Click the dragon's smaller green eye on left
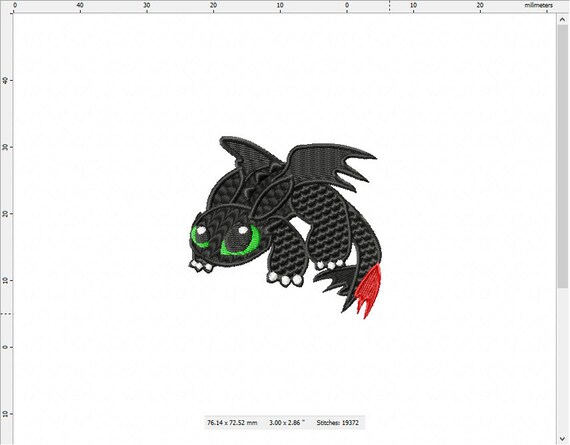The height and width of the screenshot is (445, 570). (199, 237)
